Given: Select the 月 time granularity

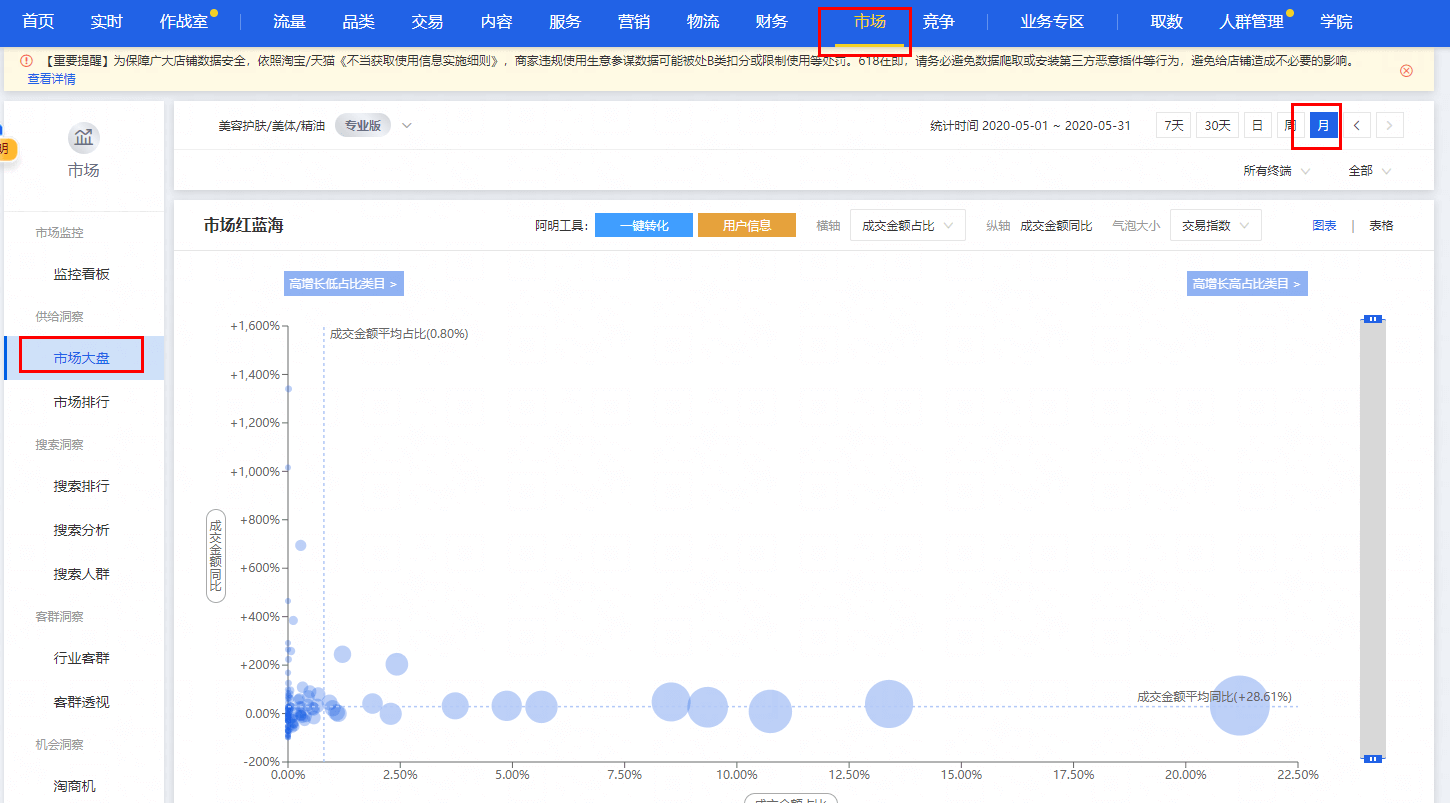Looking at the screenshot, I should pyautogui.click(x=1323, y=125).
